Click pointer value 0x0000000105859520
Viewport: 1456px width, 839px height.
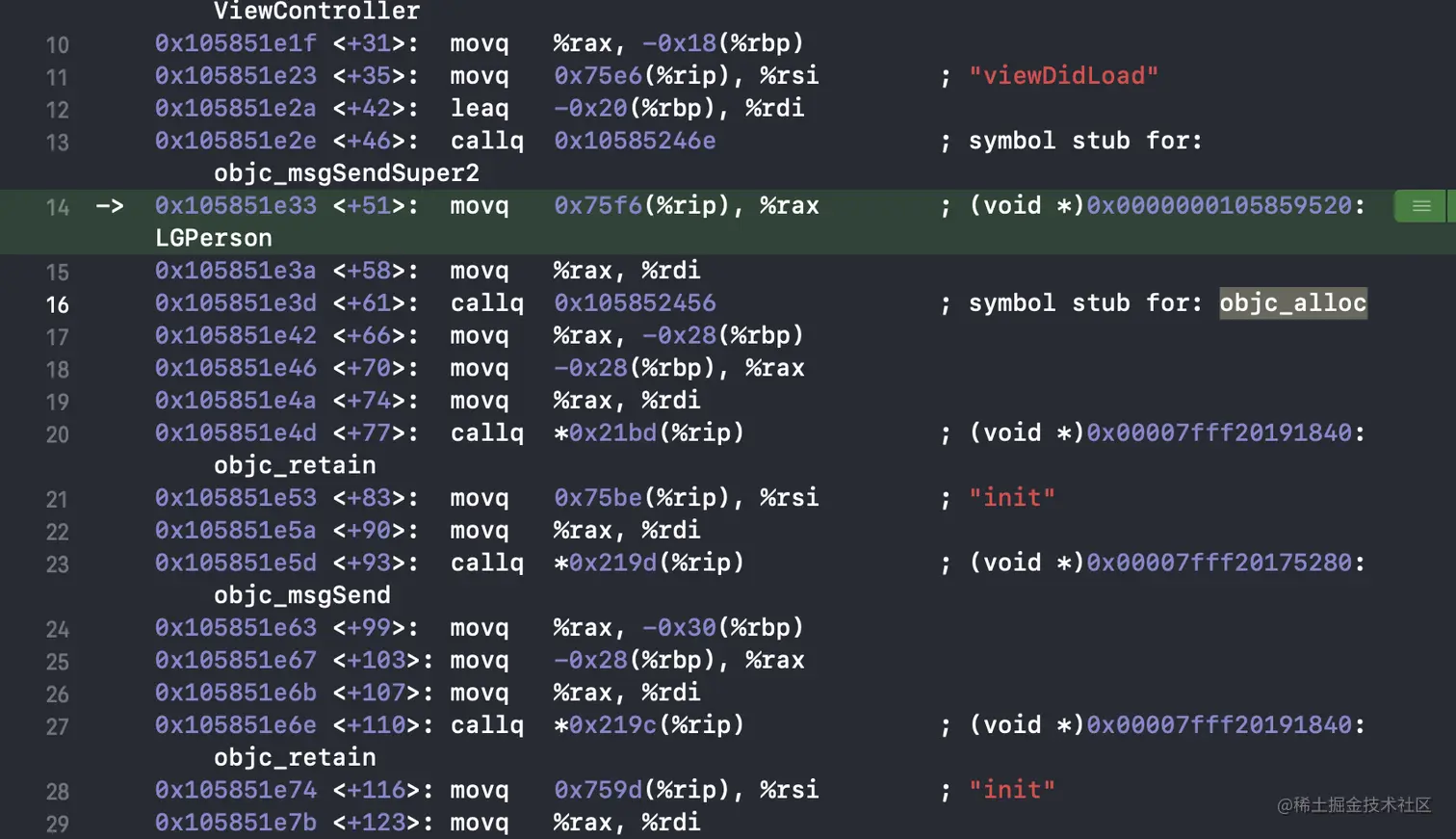1219,205
